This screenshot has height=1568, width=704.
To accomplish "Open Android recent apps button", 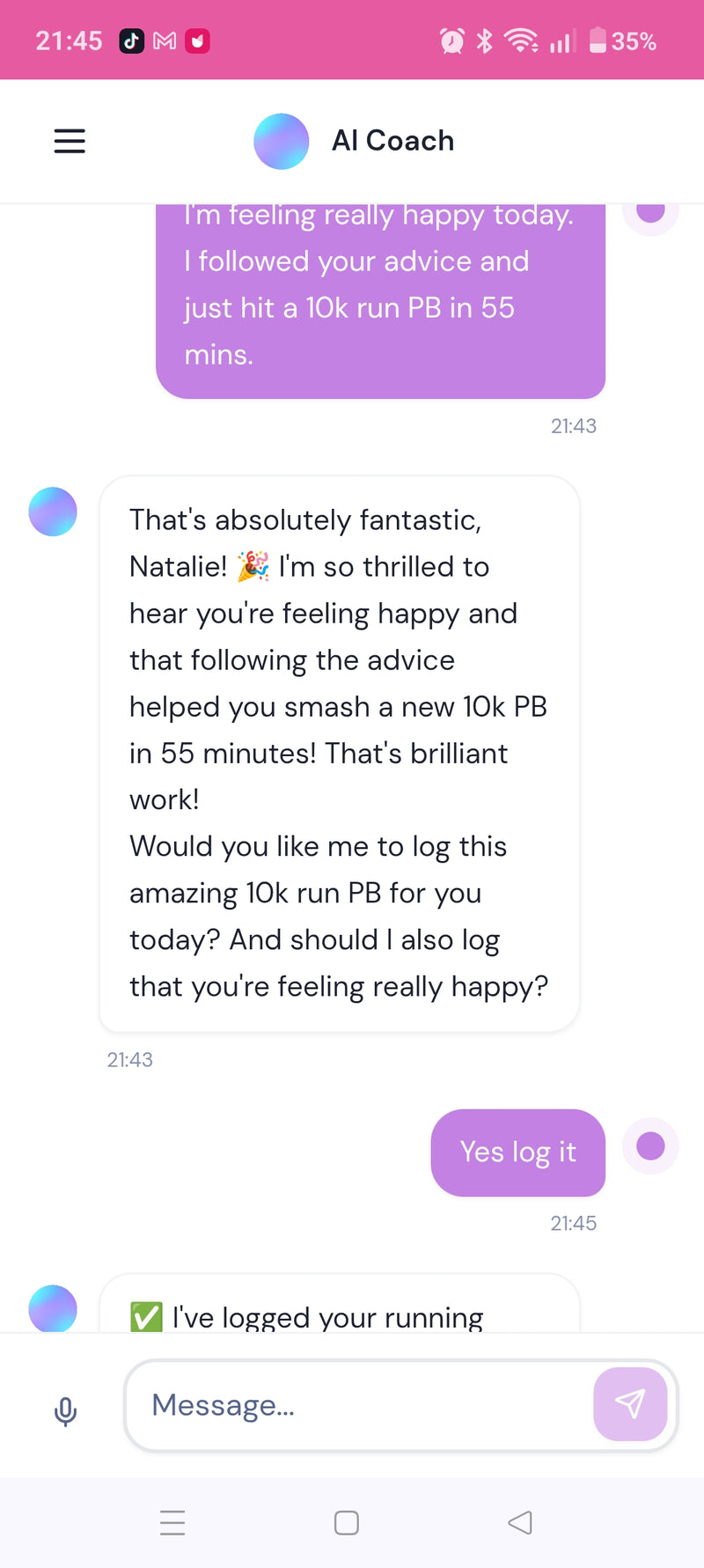I will (x=172, y=1522).
